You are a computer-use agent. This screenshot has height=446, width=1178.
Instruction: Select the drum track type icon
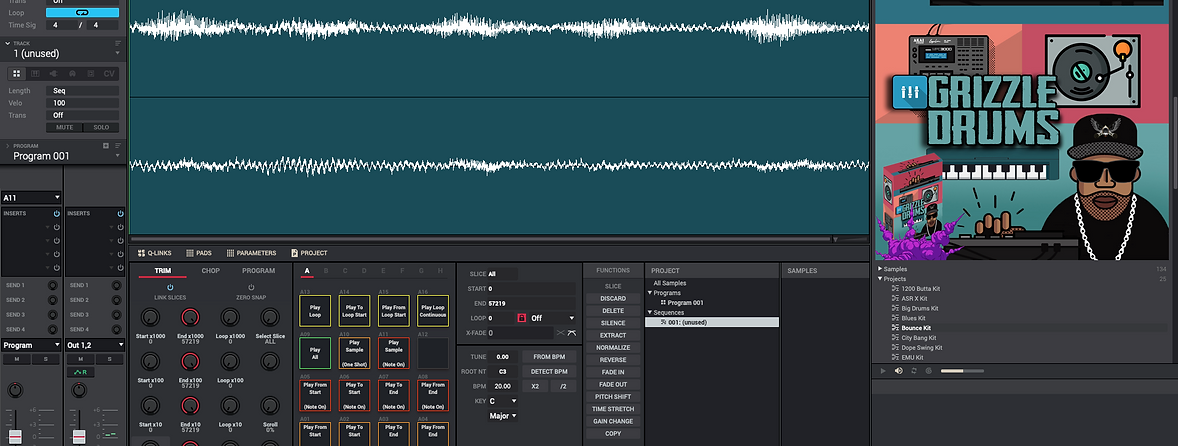(17, 74)
